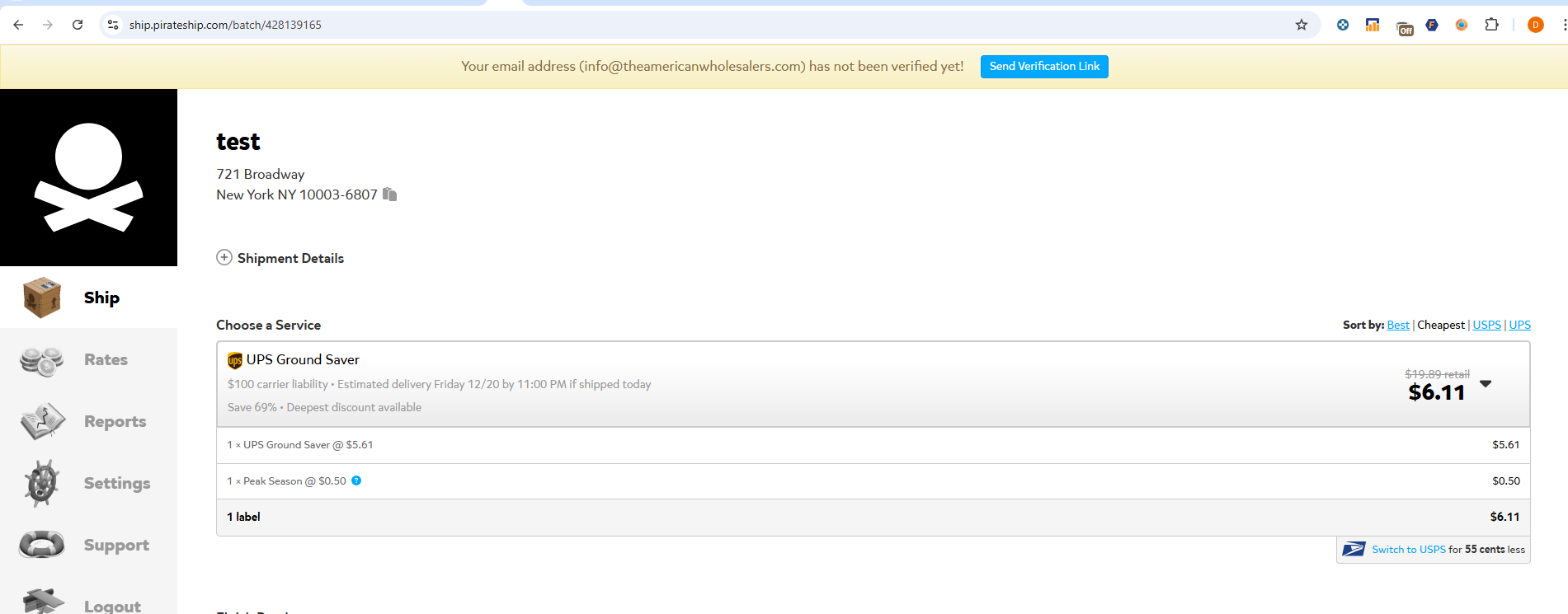Open the browser extensions puzzle icon
1568x614 pixels.
[x=1491, y=25]
